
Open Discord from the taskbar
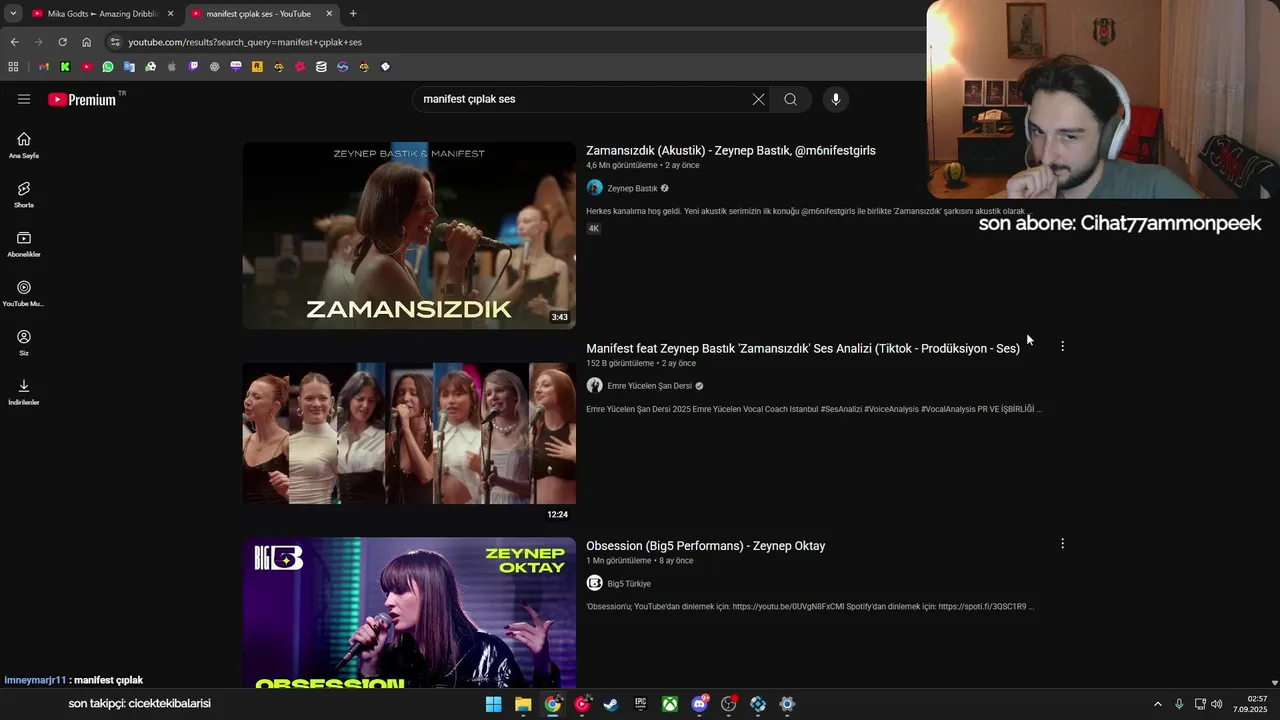coord(699,704)
